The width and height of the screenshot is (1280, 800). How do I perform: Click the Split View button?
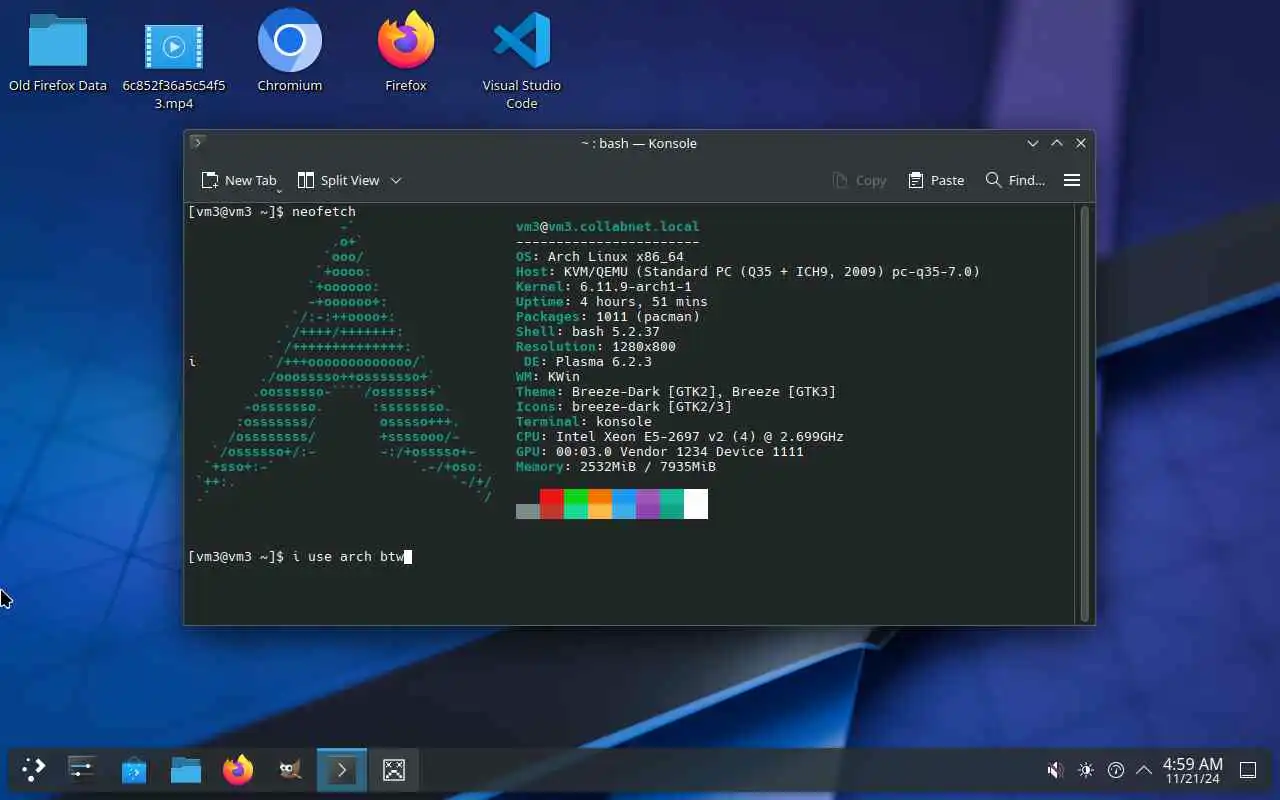pos(338,180)
